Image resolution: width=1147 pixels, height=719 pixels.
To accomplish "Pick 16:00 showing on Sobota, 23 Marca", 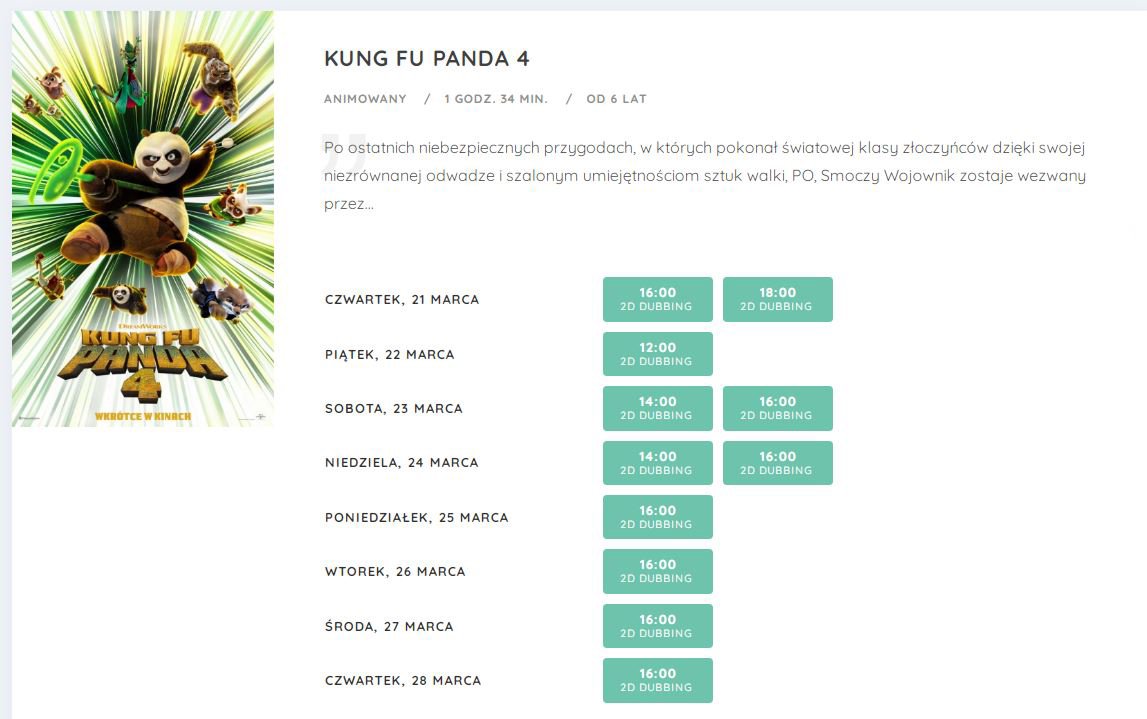I will click(778, 408).
